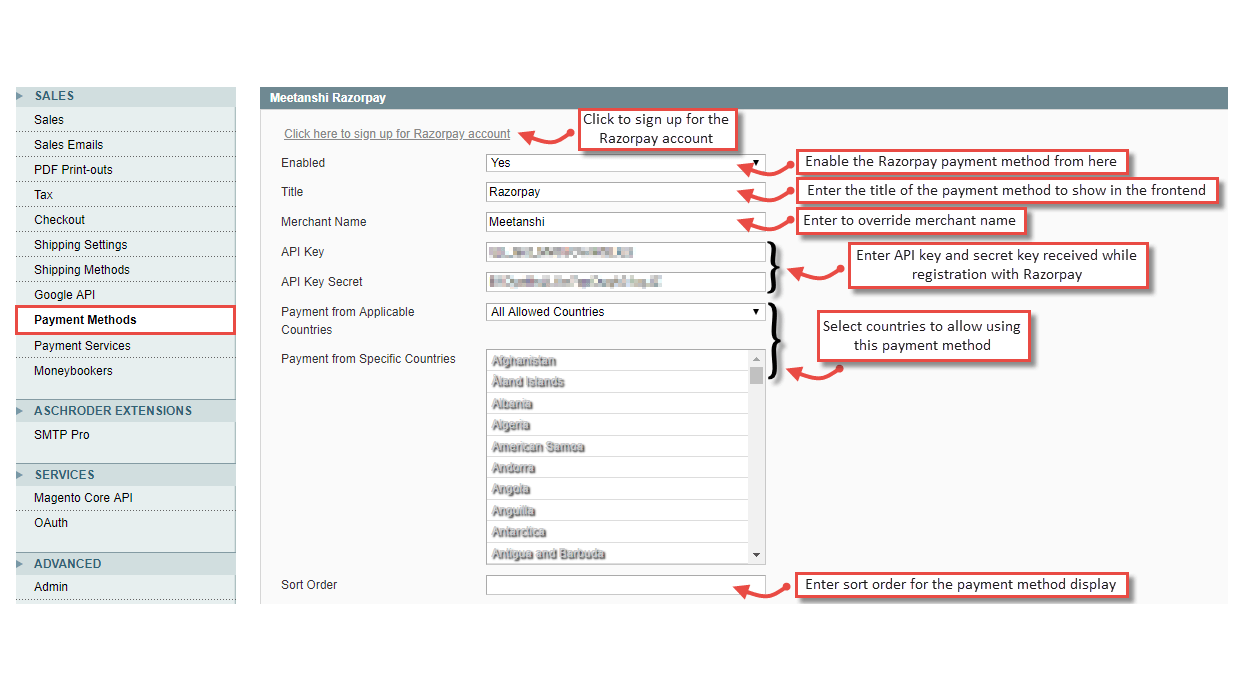Click the Razorpay account sign up link
Viewport: 1239px width, 690px height.
[x=397, y=134]
